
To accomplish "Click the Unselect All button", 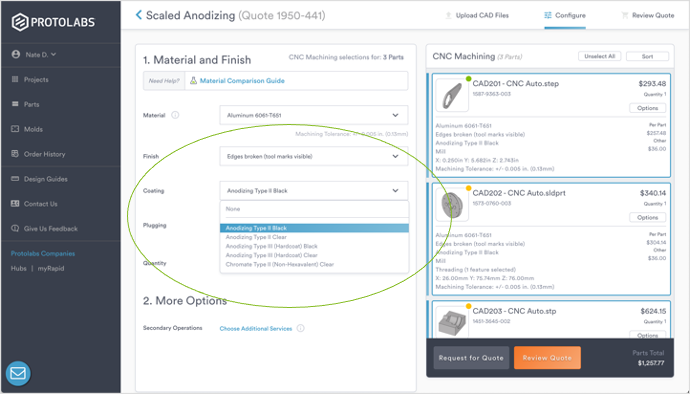I will pos(599,56).
